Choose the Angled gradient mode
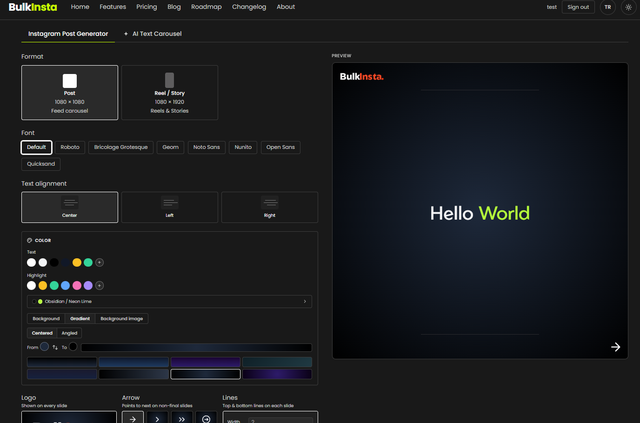 pos(69,333)
